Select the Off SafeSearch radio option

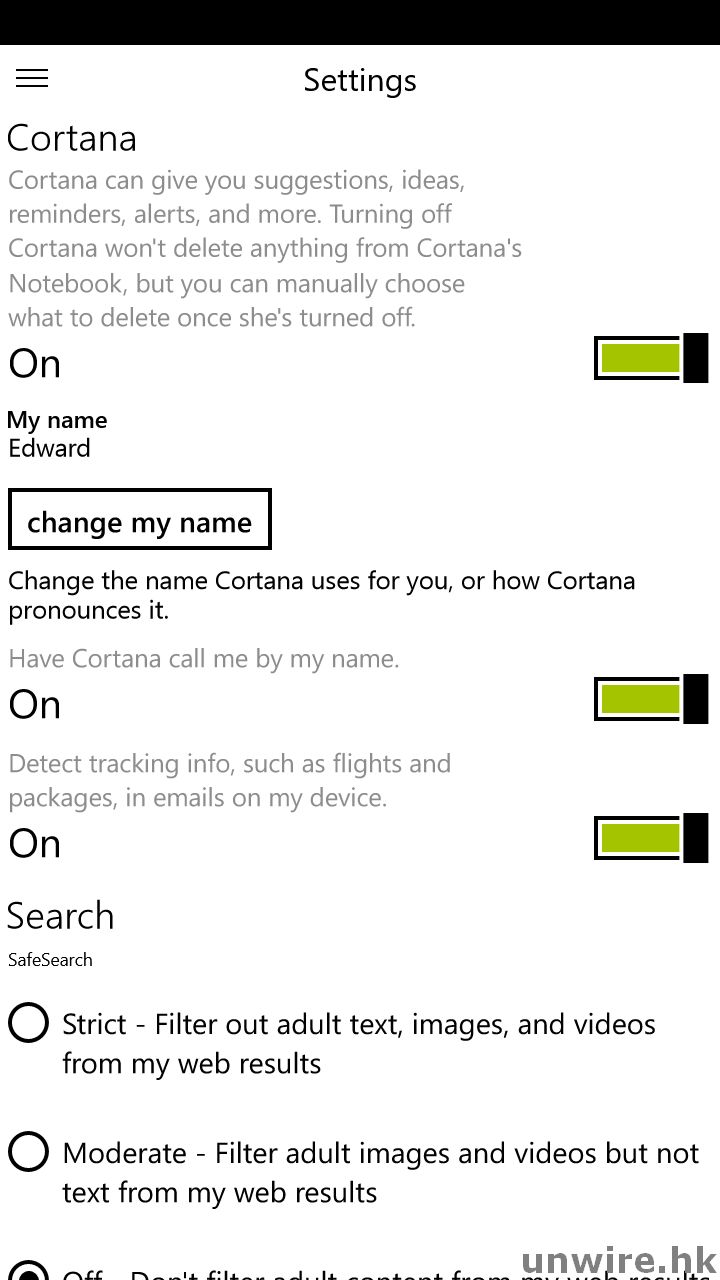point(28,1272)
